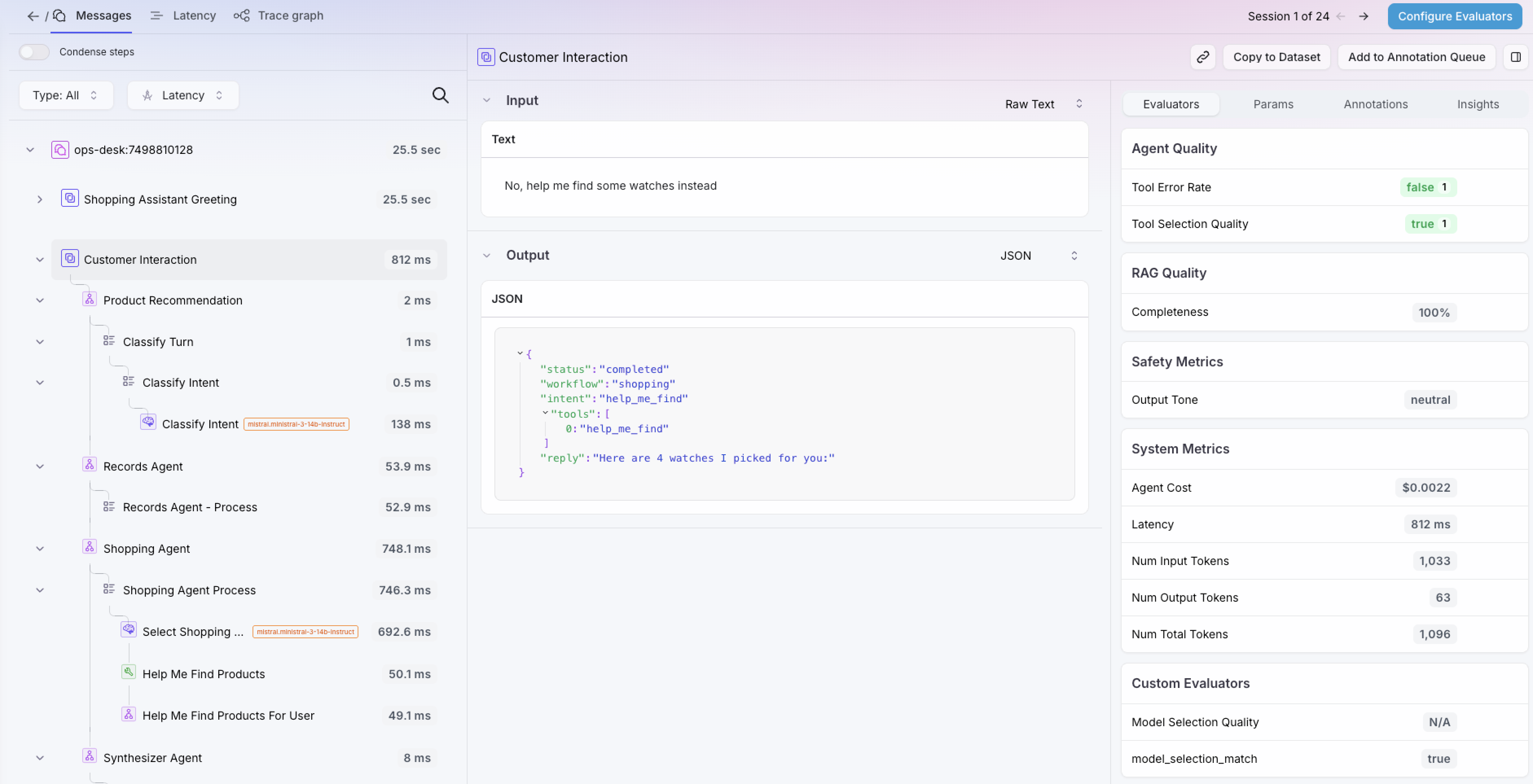Click Customer Interaction header icon
1533x784 pixels.
[x=486, y=57]
